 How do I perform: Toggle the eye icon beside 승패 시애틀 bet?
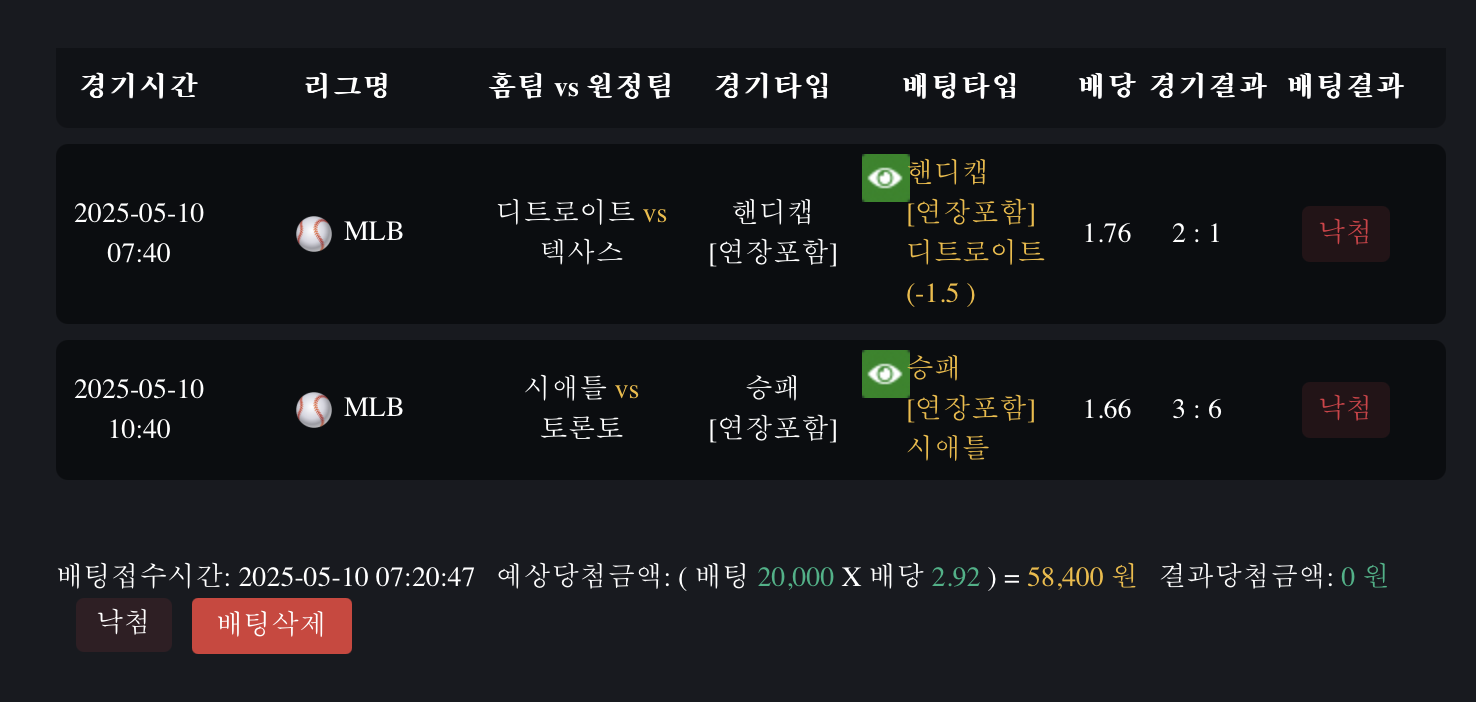[885, 374]
